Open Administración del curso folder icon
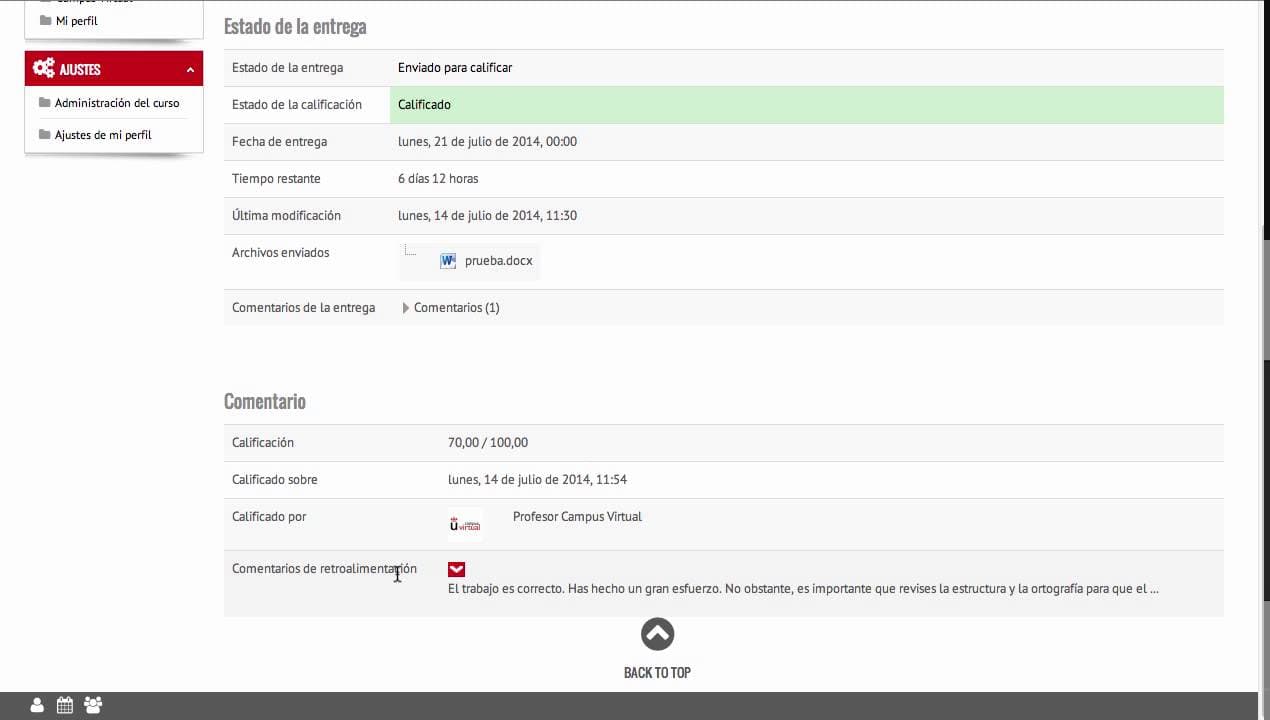 pyautogui.click(x=44, y=103)
